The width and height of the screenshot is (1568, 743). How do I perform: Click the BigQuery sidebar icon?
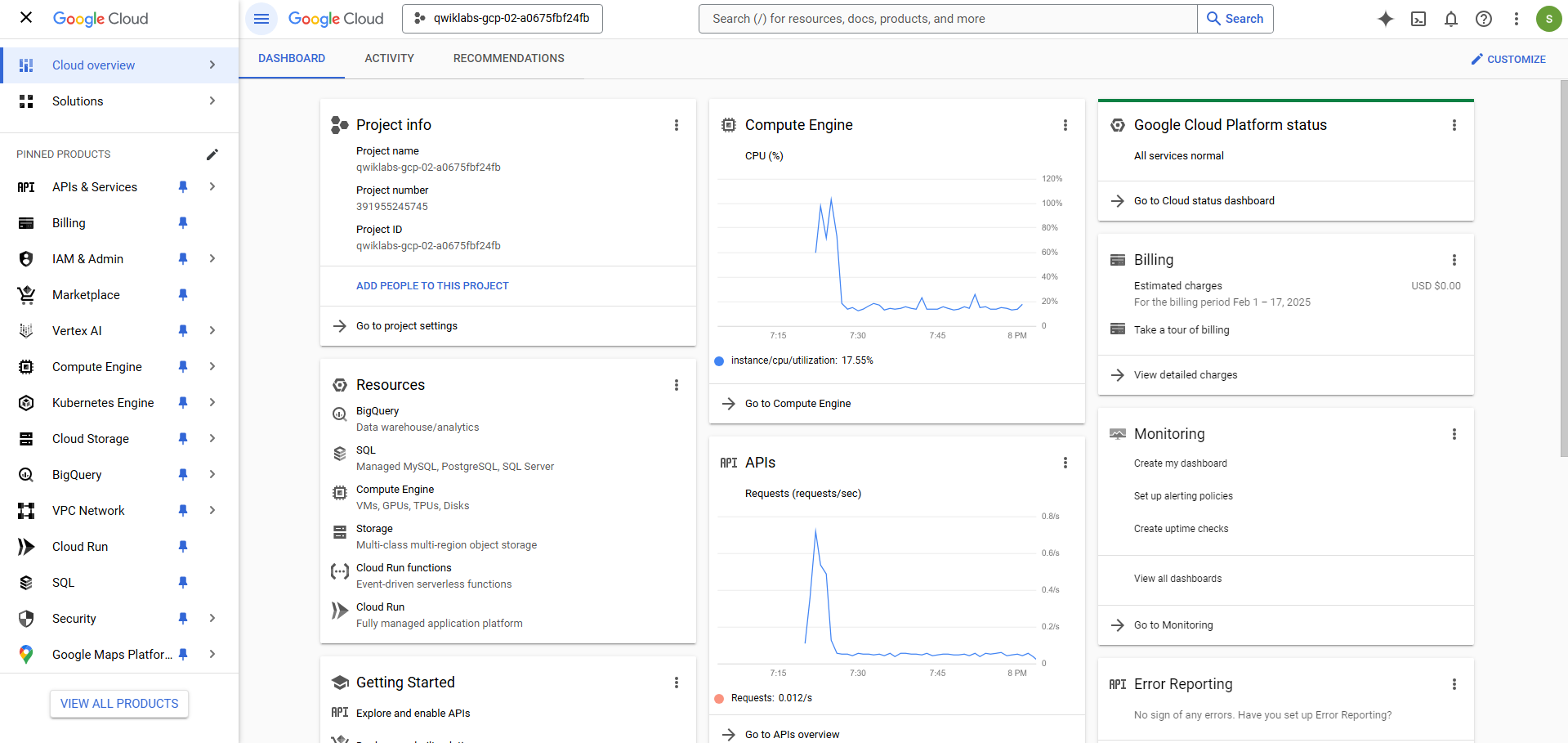[x=26, y=475]
